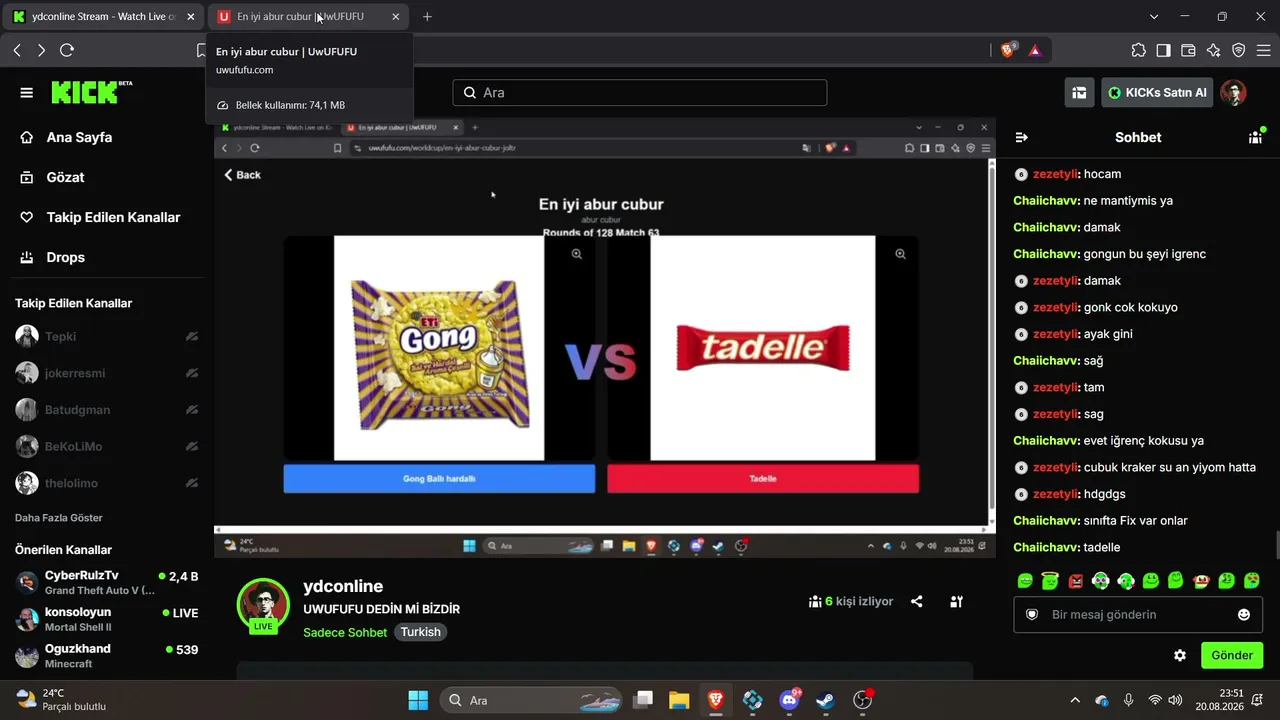Open the user profile avatar menu
This screenshot has height=720, width=1280.
click(1233, 93)
